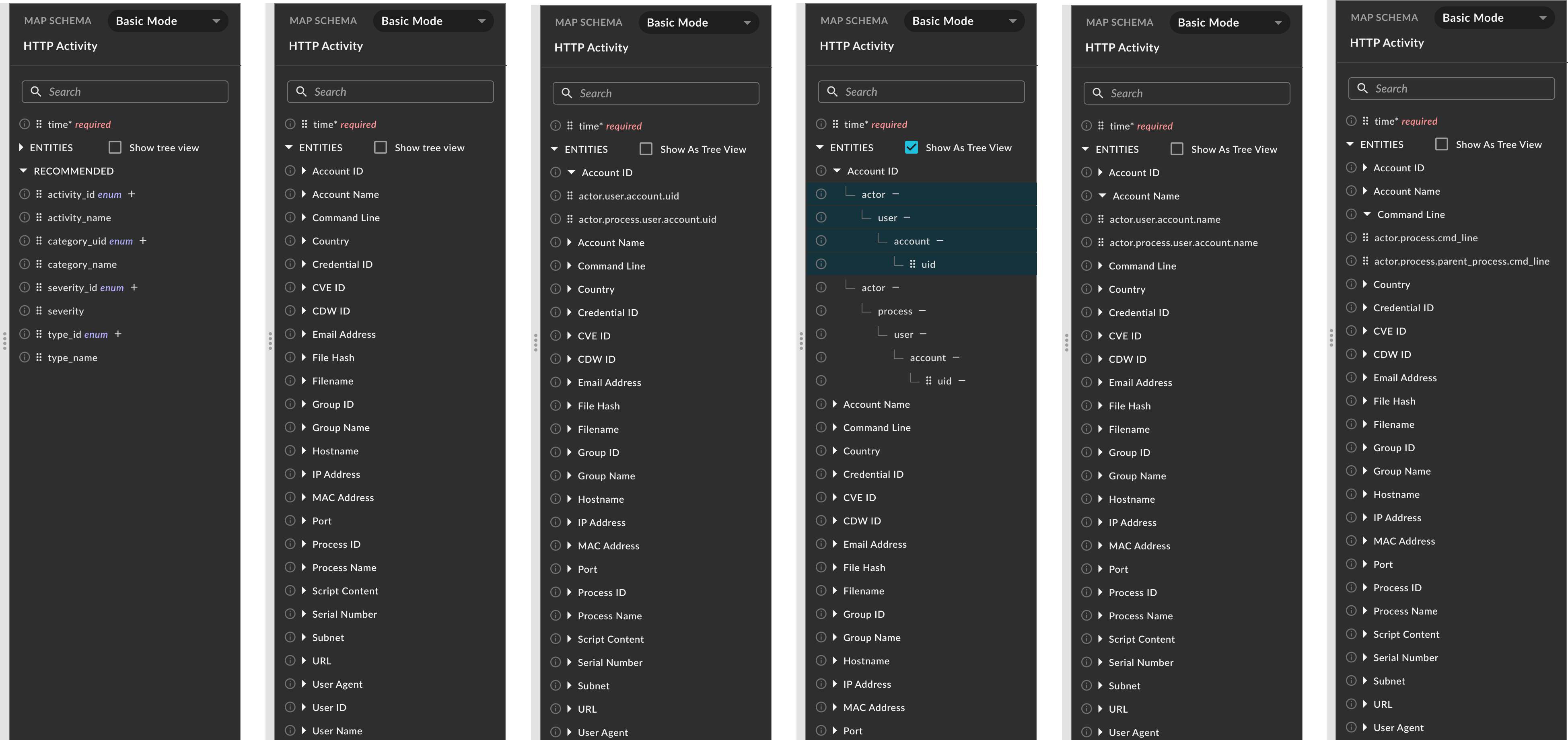Open Basic Mode dropdown in the panel with expanded Command Line
Screen dimensions: 1568x740
[x=1494, y=18]
